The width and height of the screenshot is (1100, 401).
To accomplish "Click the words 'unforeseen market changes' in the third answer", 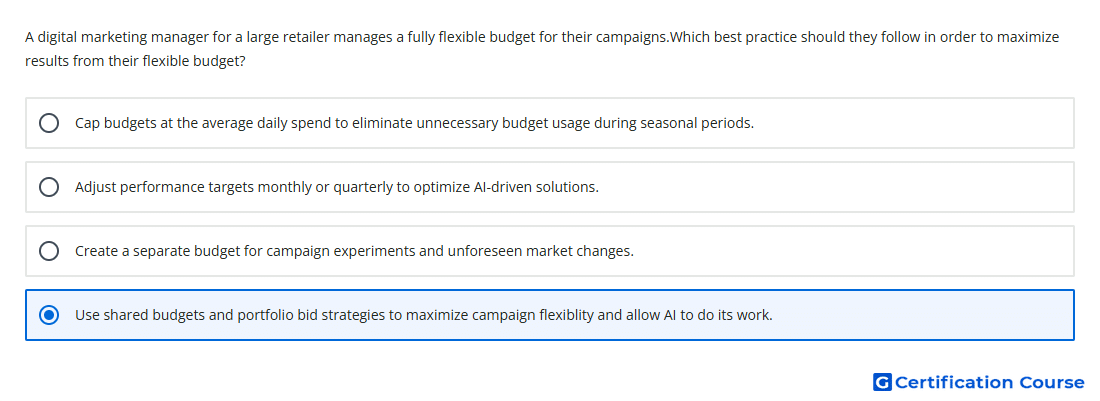I will coord(540,251).
